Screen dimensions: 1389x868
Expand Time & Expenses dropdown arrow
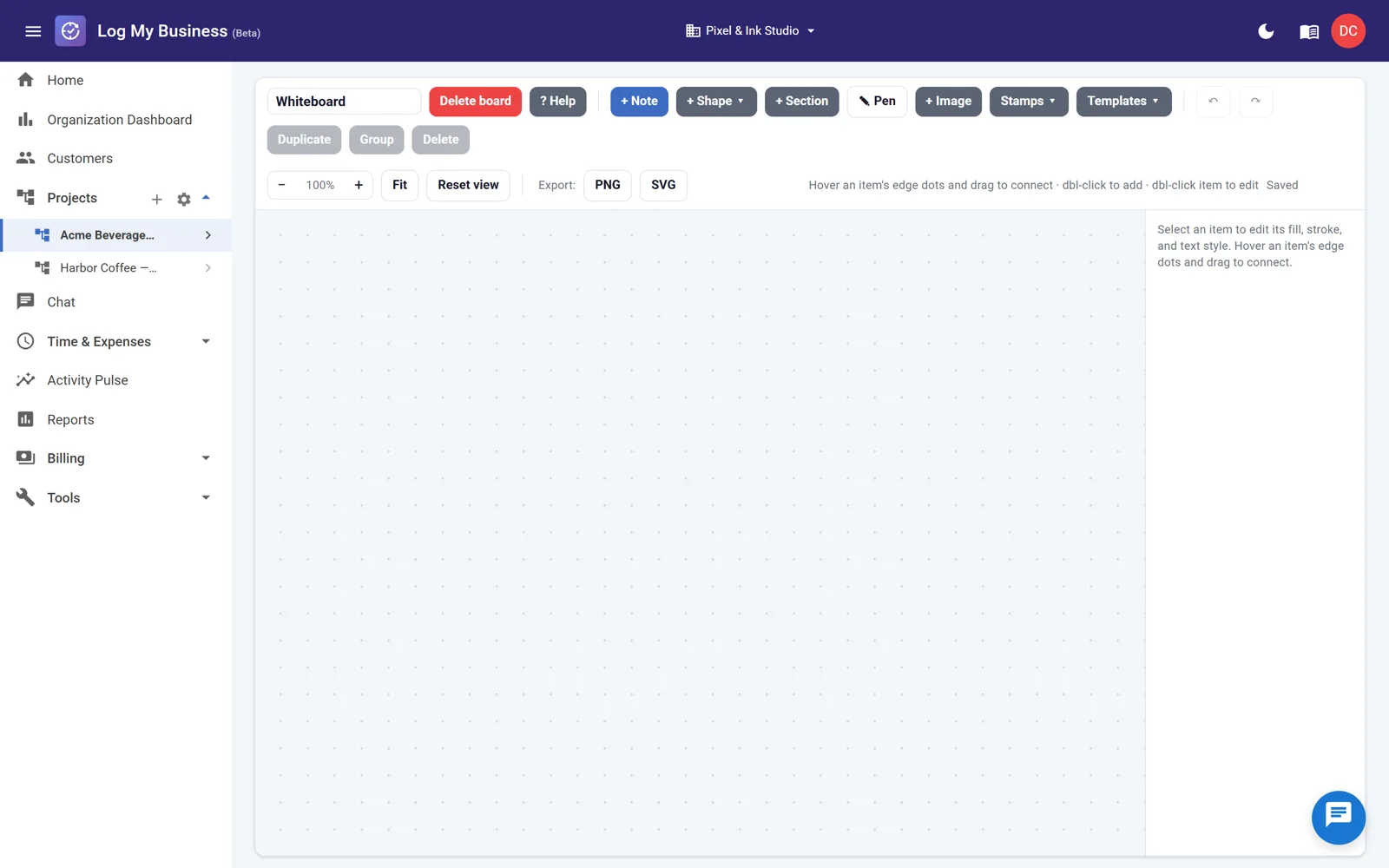pyautogui.click(x=206, y=342)
